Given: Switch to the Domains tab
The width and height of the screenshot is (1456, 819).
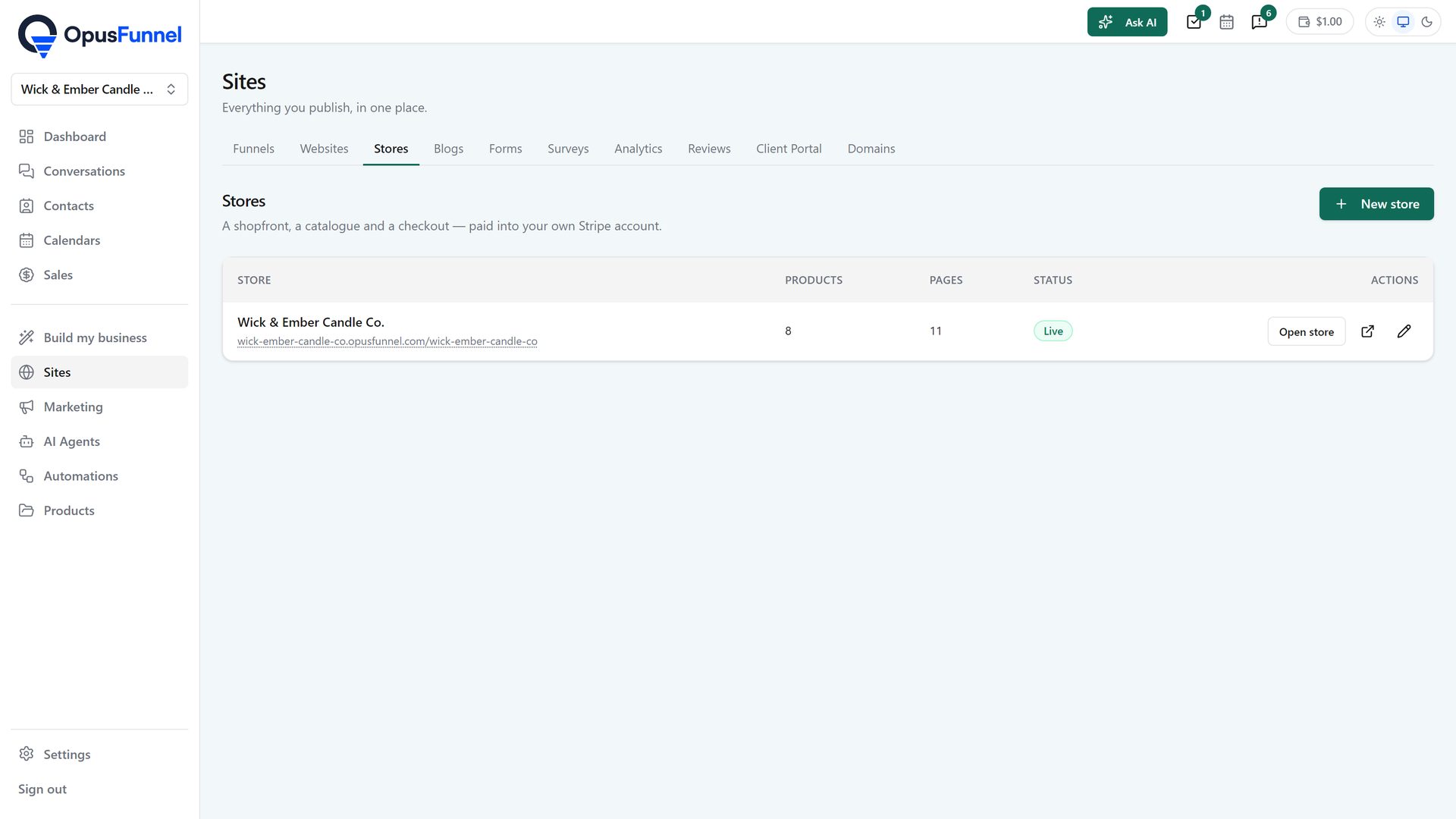Looking at the screenshot, I should (871, 149).
